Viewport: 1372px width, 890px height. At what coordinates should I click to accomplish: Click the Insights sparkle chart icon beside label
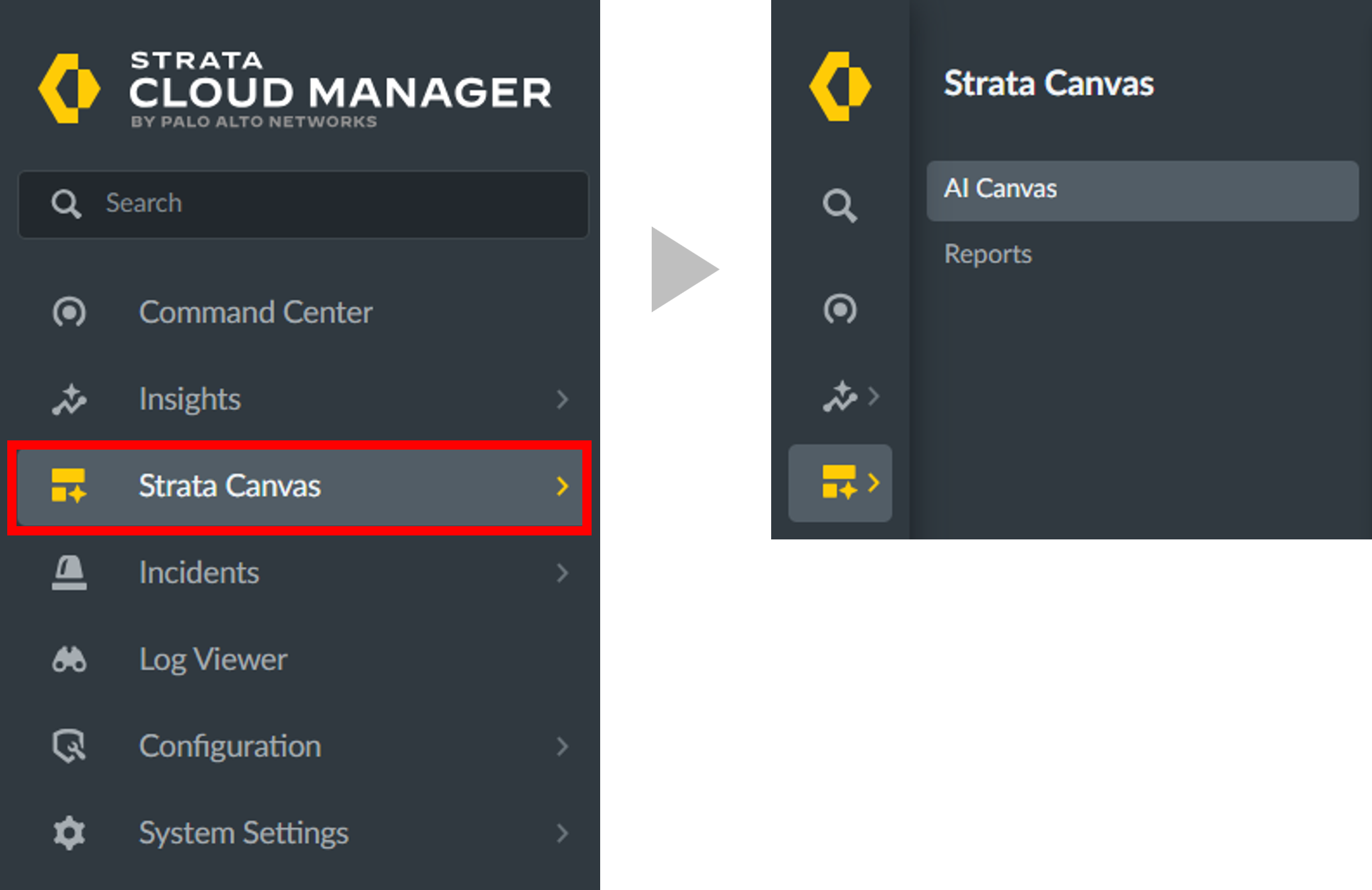(x=69, y=399)
